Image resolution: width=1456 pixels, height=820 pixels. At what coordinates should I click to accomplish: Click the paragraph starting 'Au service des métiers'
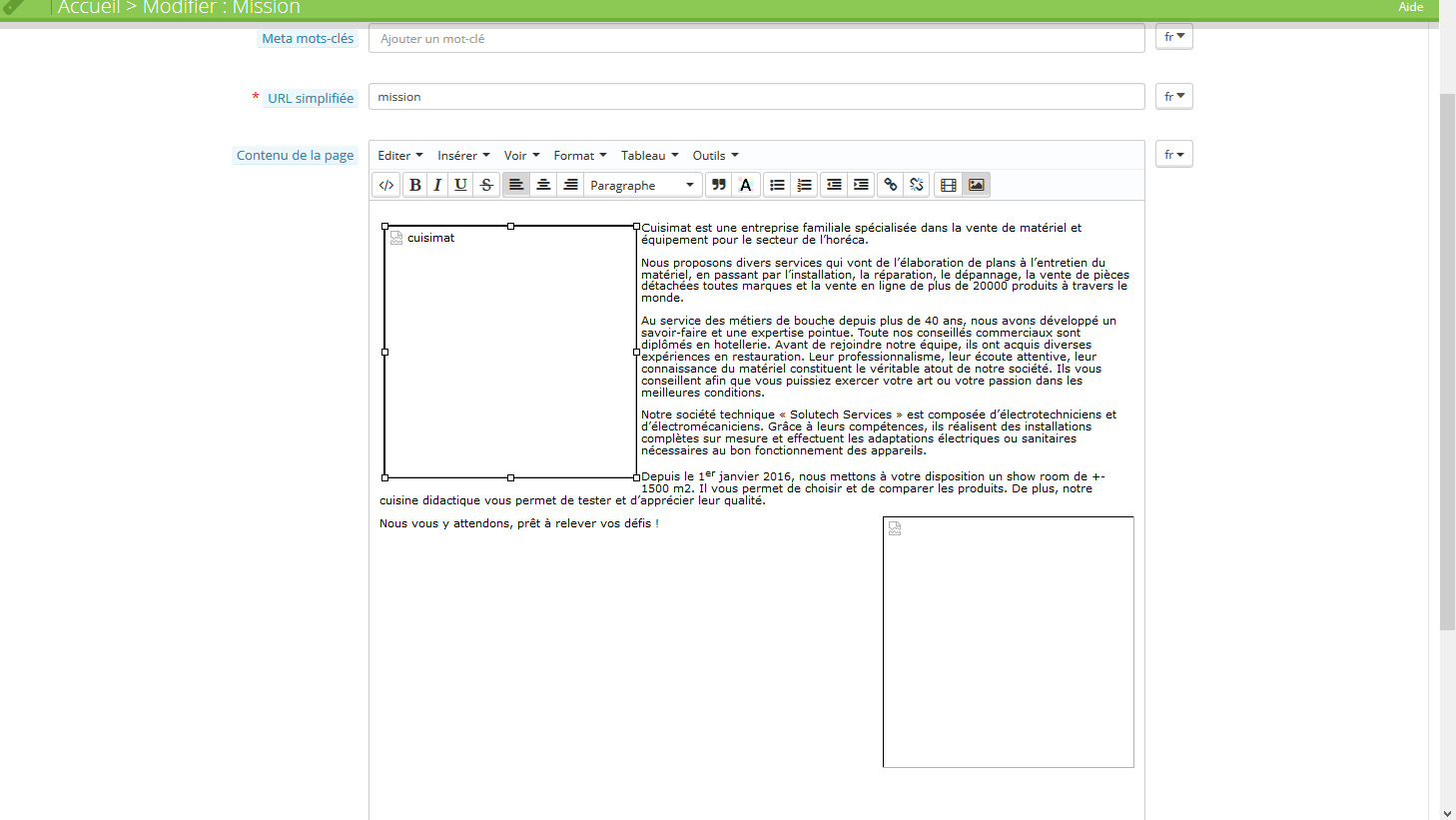point(879,357)
